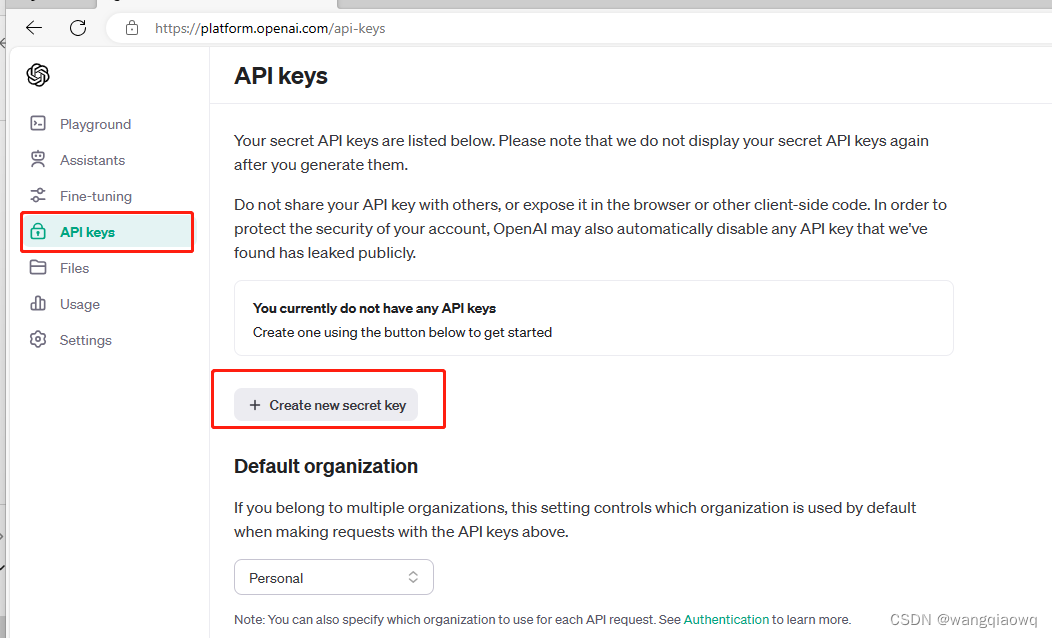The height and width of the screenshot is (638, 1052).
Task: Click the Usage bar chart icon
Action: [x=38, y=303]
